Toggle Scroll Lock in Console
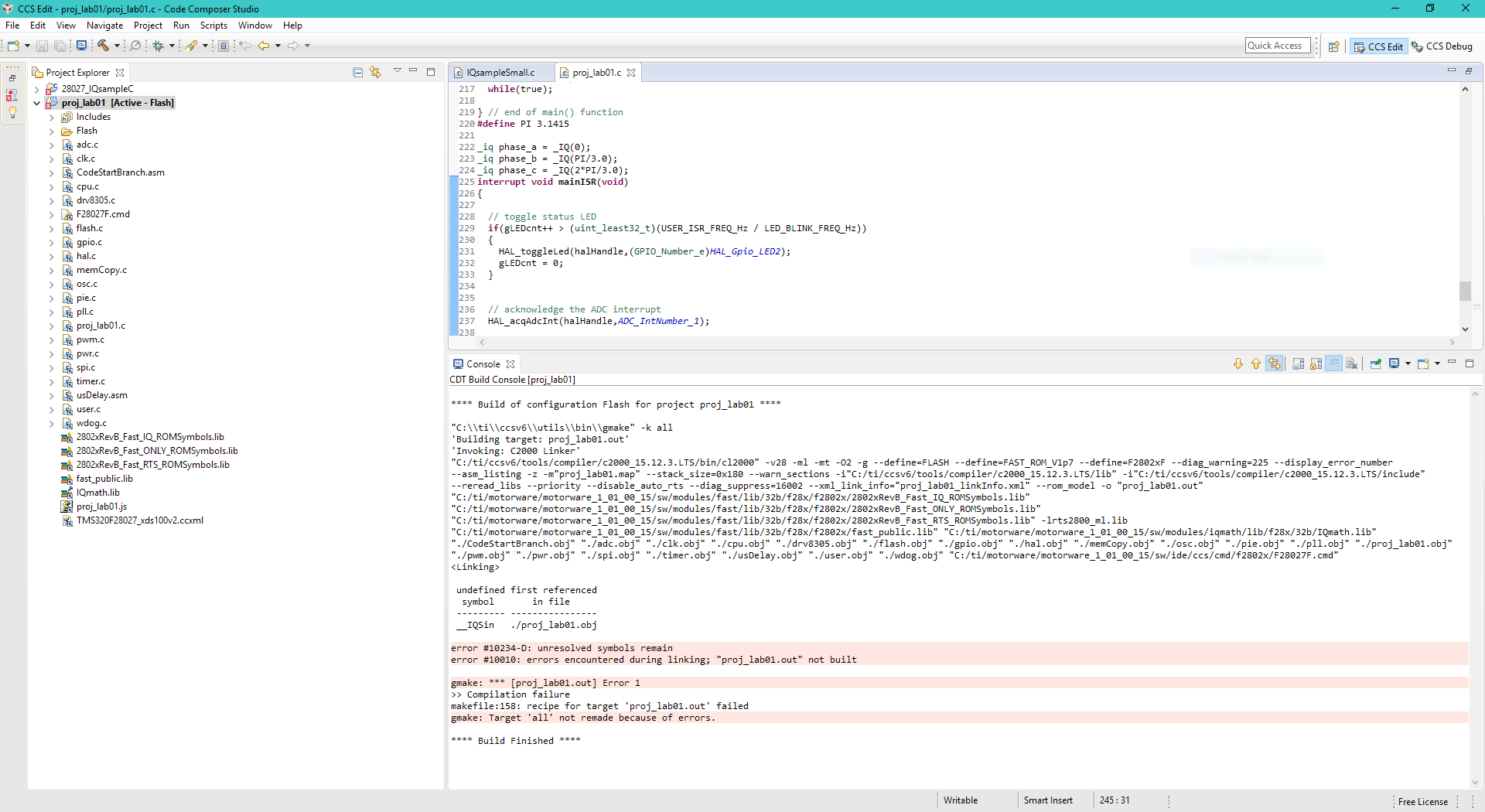 (x=1316, y=363)
